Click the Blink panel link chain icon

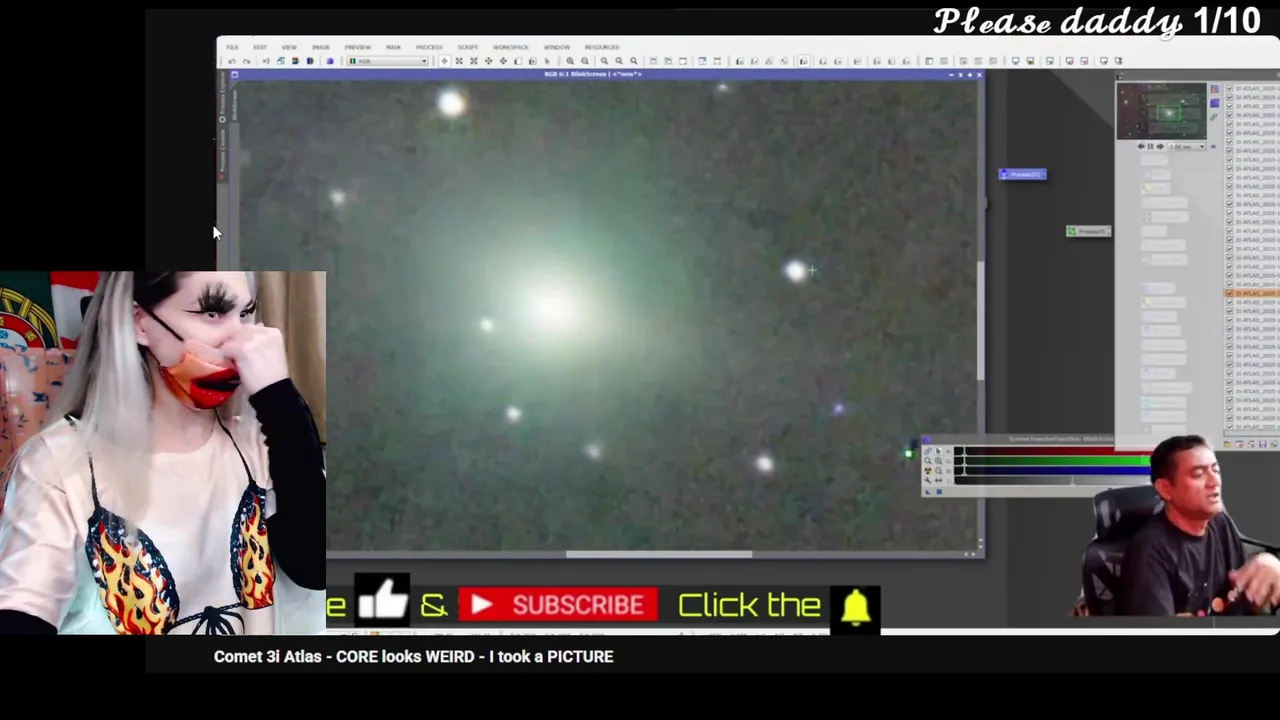pyautogui.click(x=1213, y=117)
